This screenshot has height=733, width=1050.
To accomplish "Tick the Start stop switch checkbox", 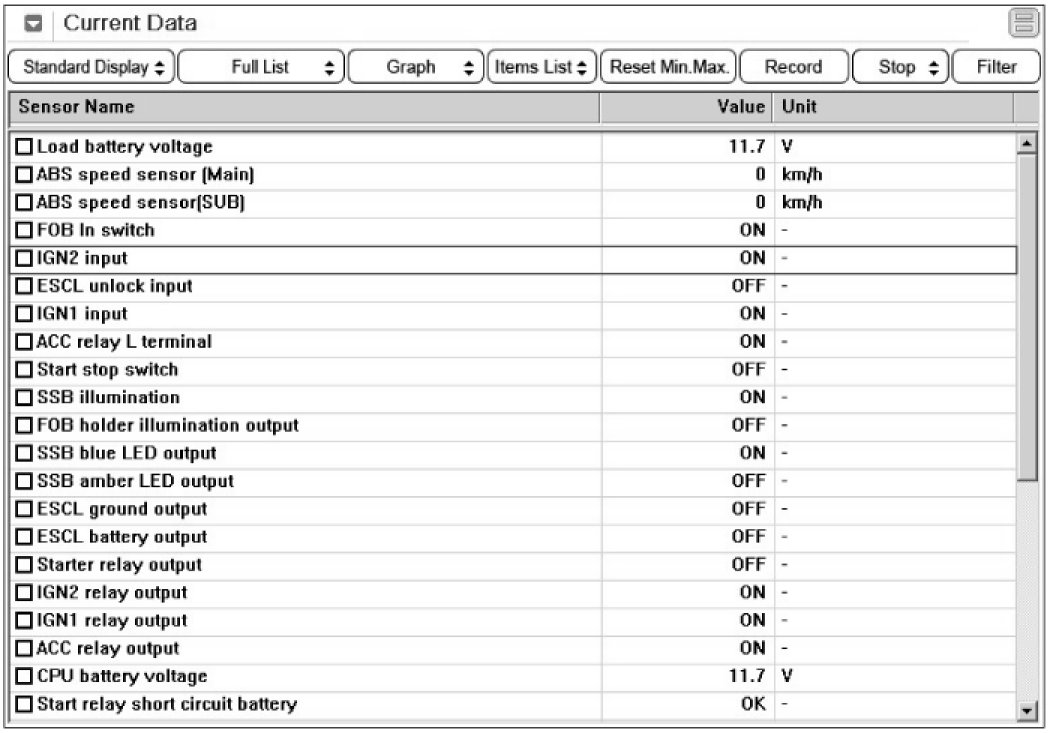I will point(24,370).
